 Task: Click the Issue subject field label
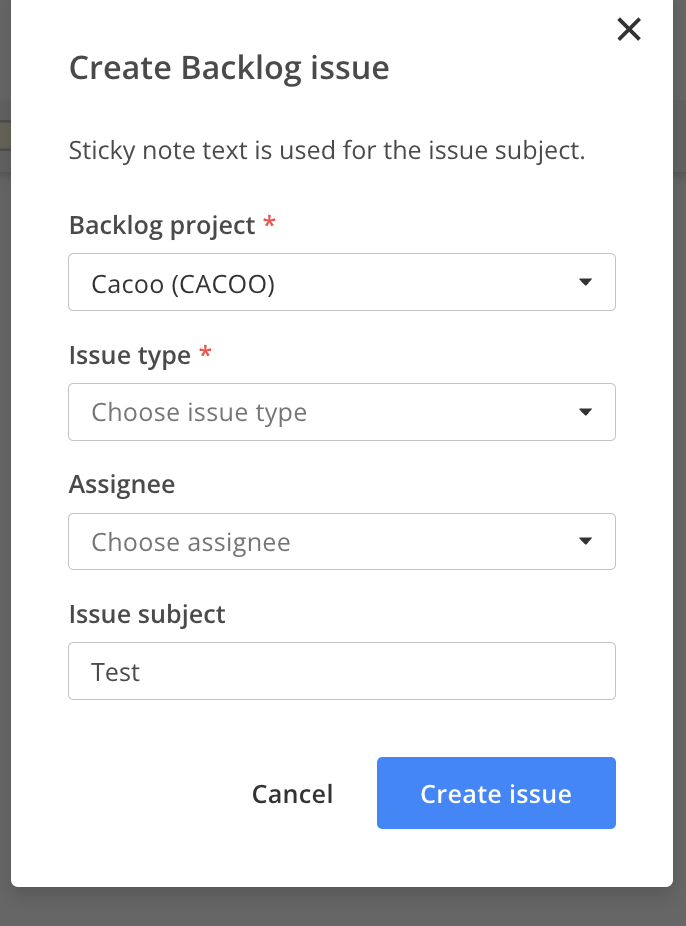tap(147, 615)
